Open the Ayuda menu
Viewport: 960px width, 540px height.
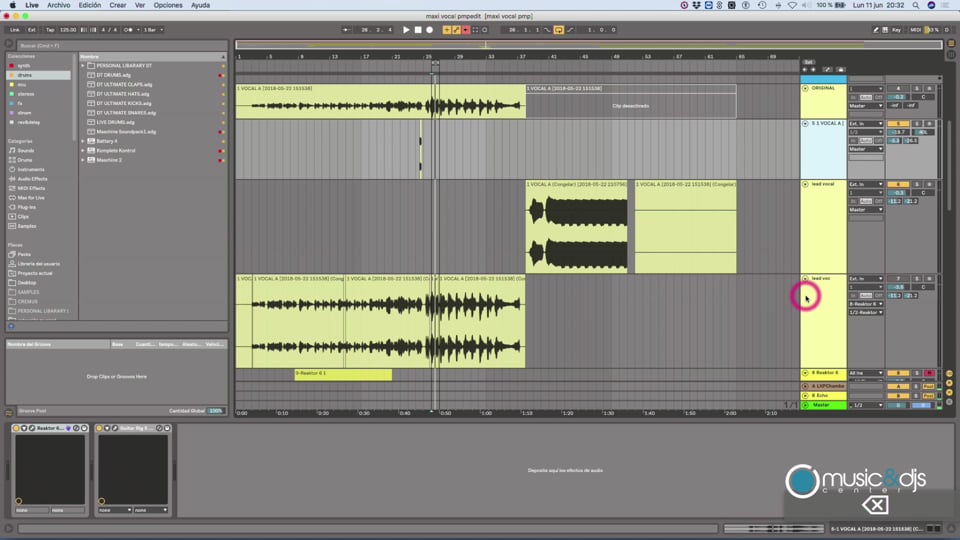pyautogui.click(x=200, y=5)
